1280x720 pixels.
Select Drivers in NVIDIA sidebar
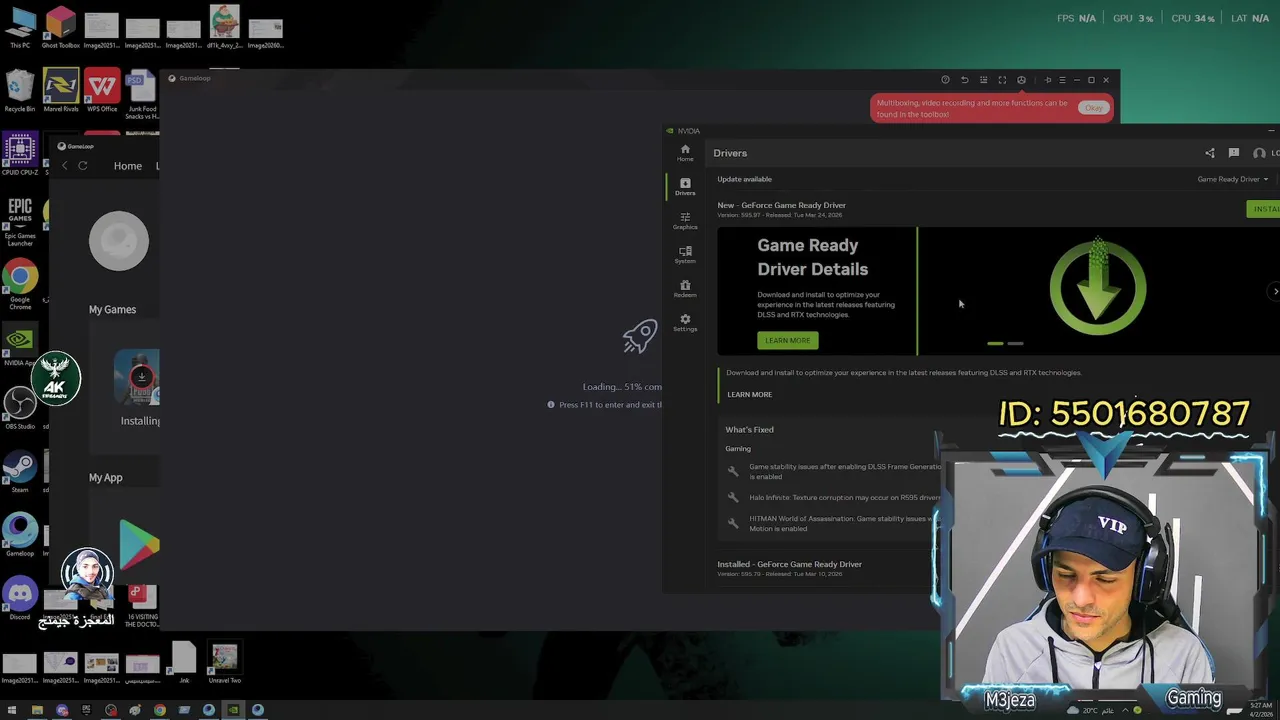point(685,186)
